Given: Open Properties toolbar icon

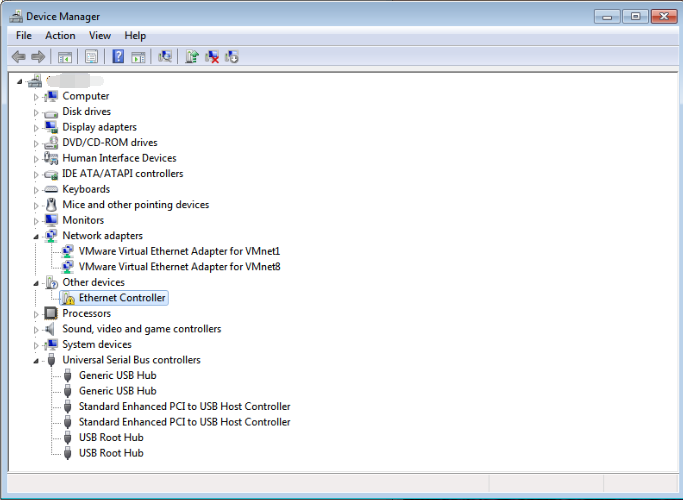Looking at the screenshot, I should 91,57.
